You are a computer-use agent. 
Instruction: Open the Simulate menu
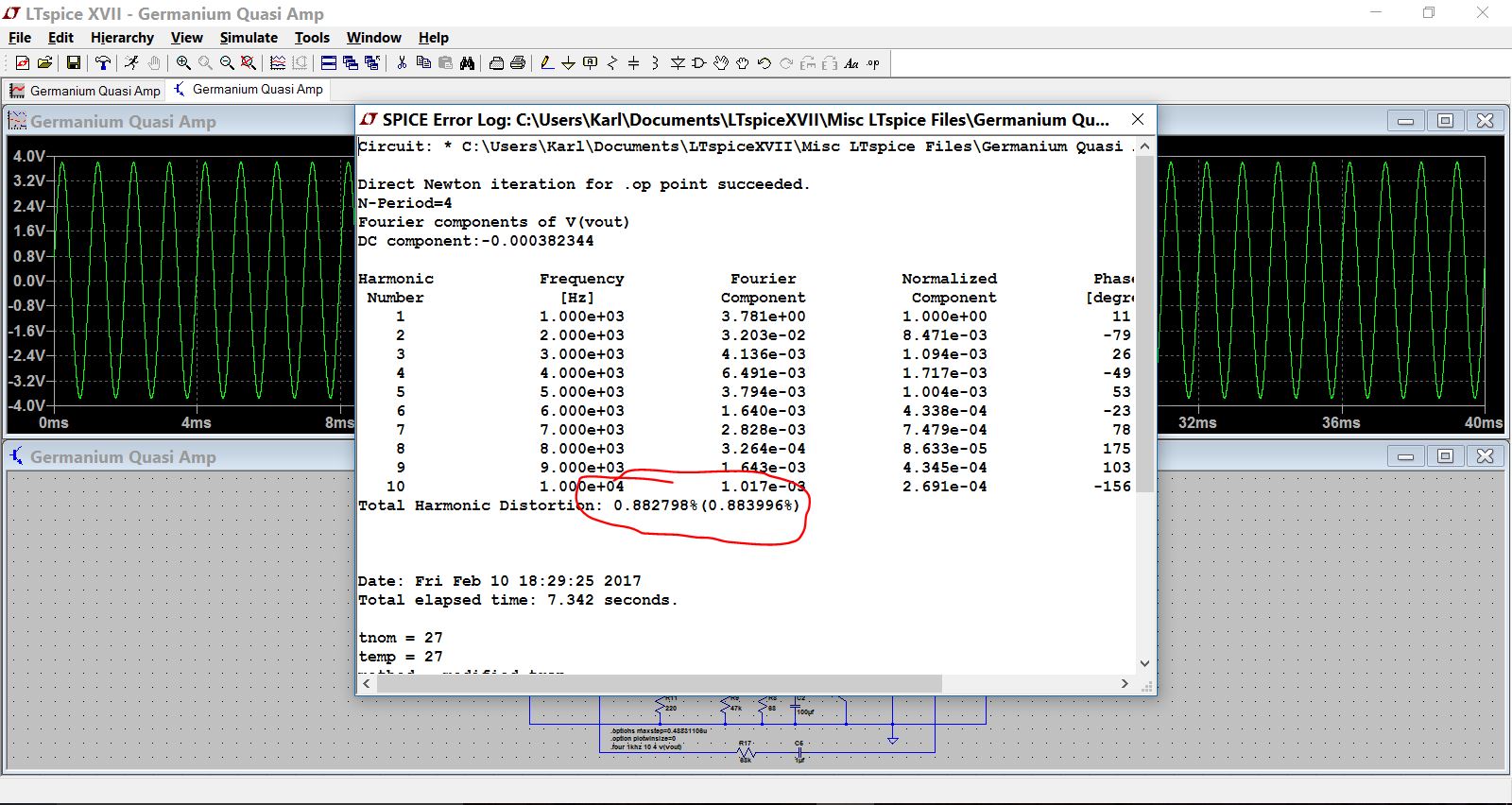[249, 38]
